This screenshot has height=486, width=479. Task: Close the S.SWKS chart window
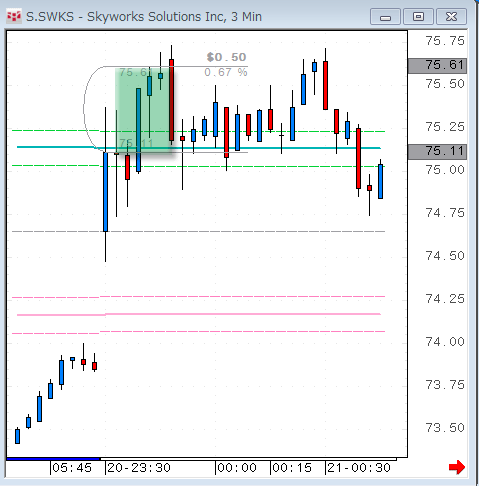(x=451, y=17)
